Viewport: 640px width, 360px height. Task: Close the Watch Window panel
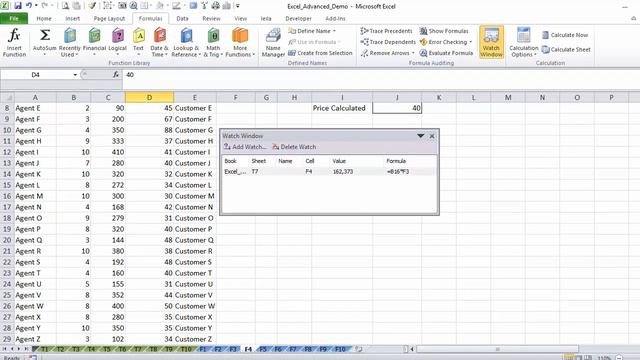[x=432, y=136]
